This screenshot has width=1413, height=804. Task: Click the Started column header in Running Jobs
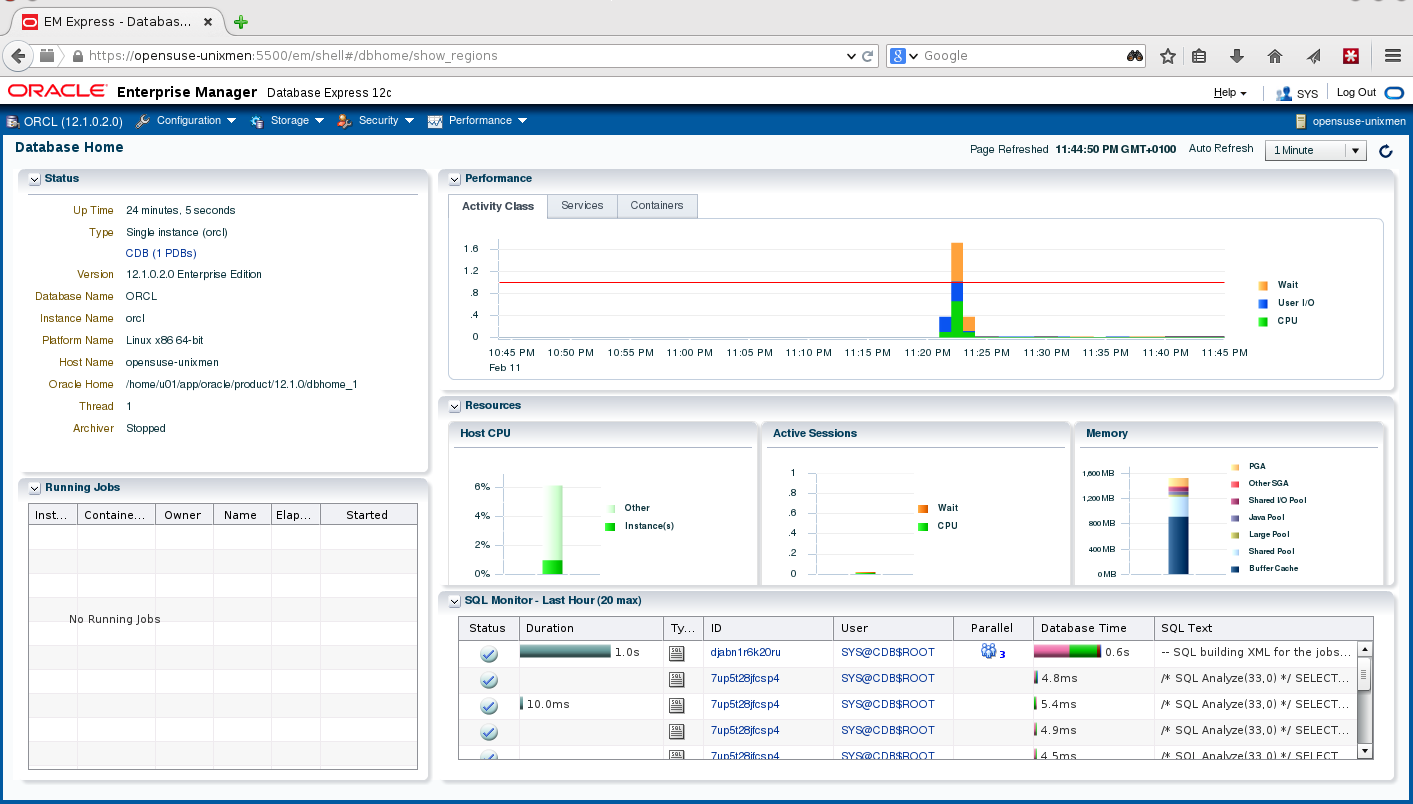point(368,515)
